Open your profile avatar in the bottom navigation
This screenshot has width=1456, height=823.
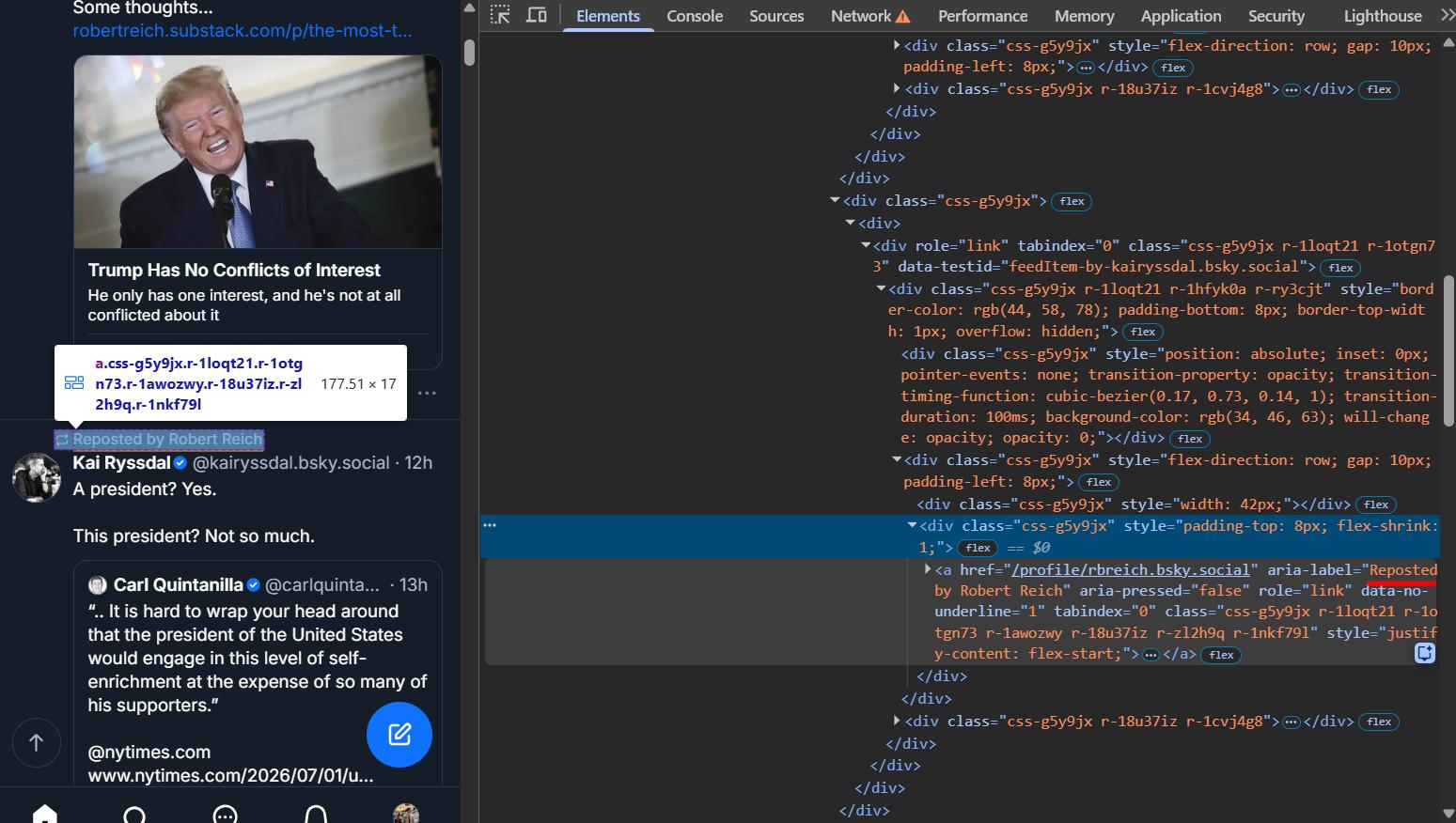tap(406, 814)
